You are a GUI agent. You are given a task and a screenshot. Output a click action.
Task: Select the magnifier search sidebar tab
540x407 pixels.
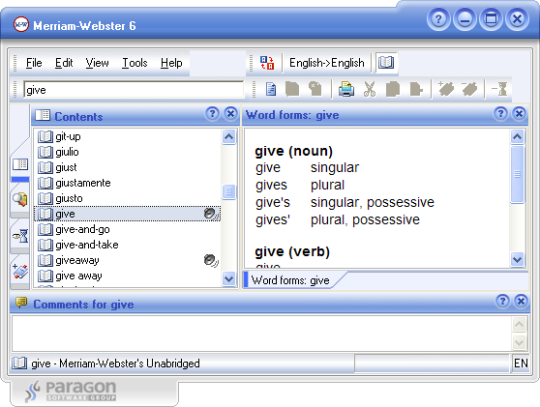pyautogui.click(x=20, y=199)
